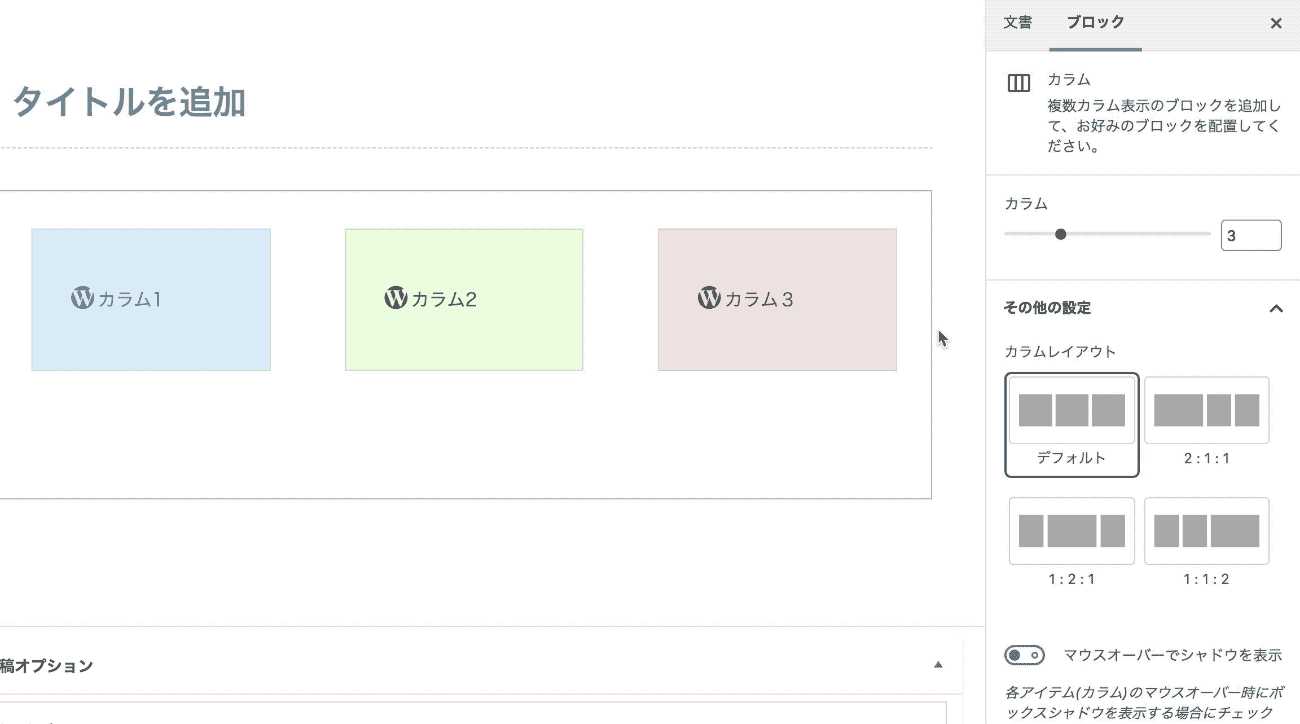
Task: Choose the 1:1:2 column layout
Action: pos(1206,531)
